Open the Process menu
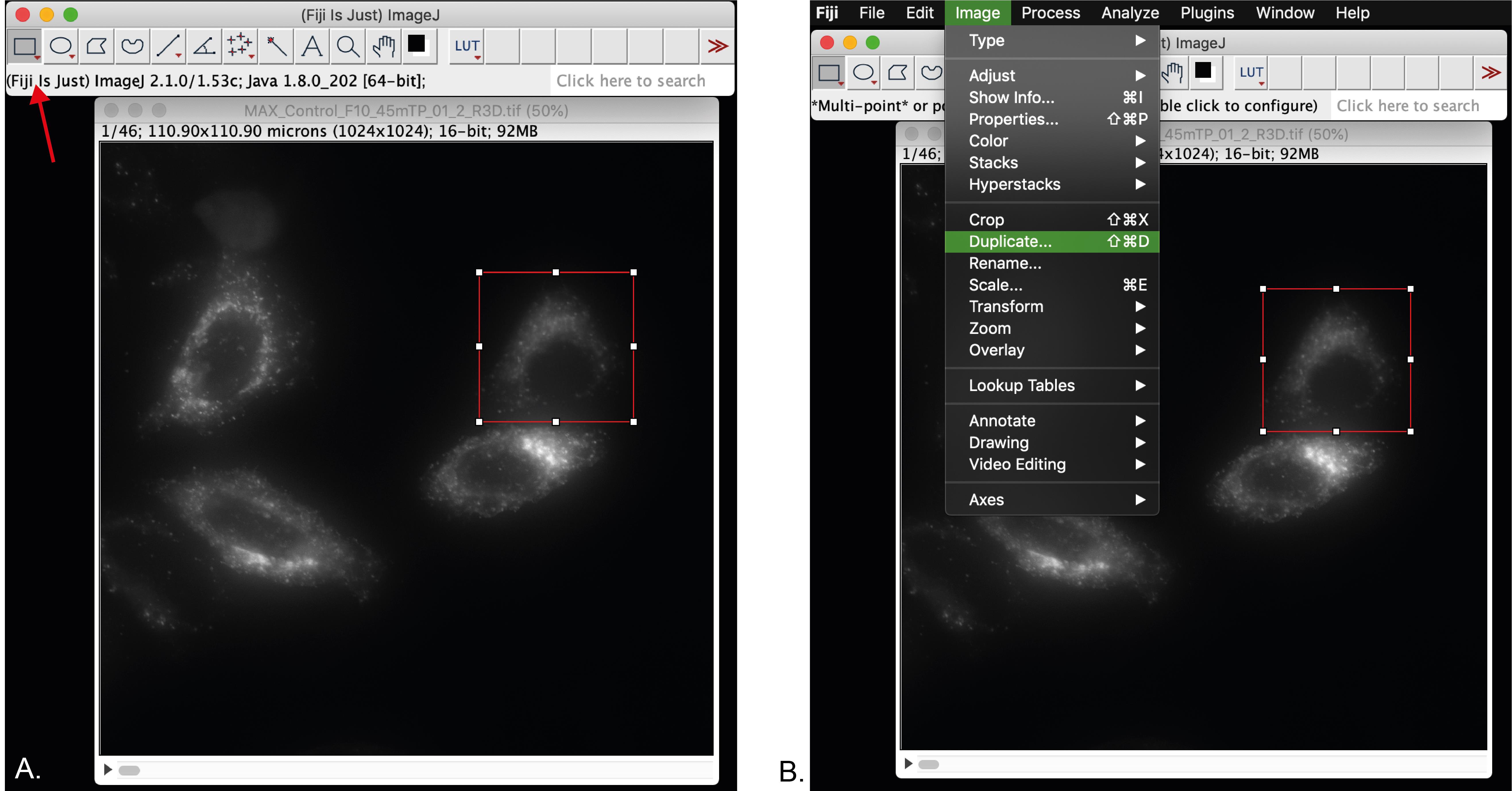The height and width of the screenshot is (791, 1512). [x=1051, y=12]
